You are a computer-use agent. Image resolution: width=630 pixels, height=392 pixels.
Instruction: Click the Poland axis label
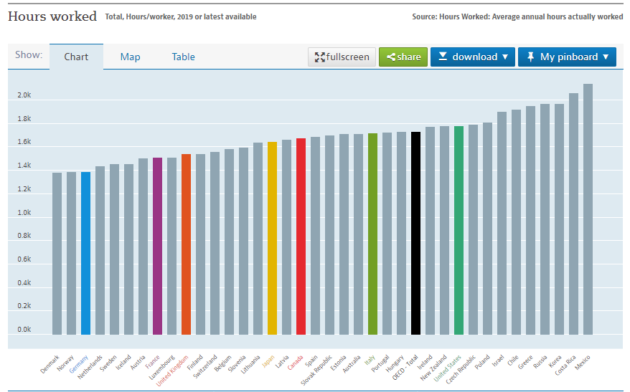[x=482, y=362]
